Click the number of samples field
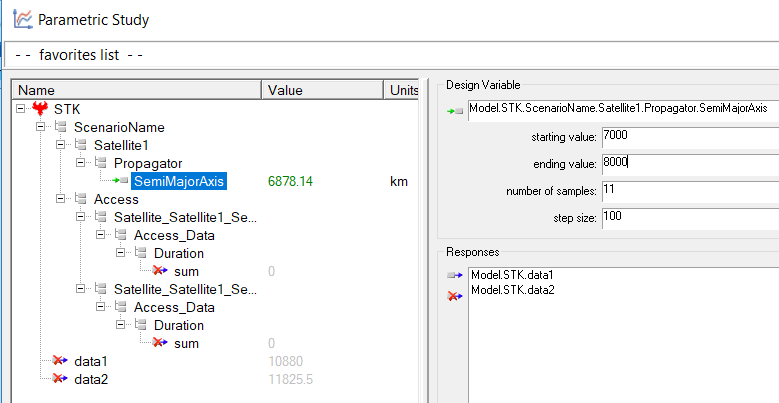This screenshot has height=403, width=779. 691,191
